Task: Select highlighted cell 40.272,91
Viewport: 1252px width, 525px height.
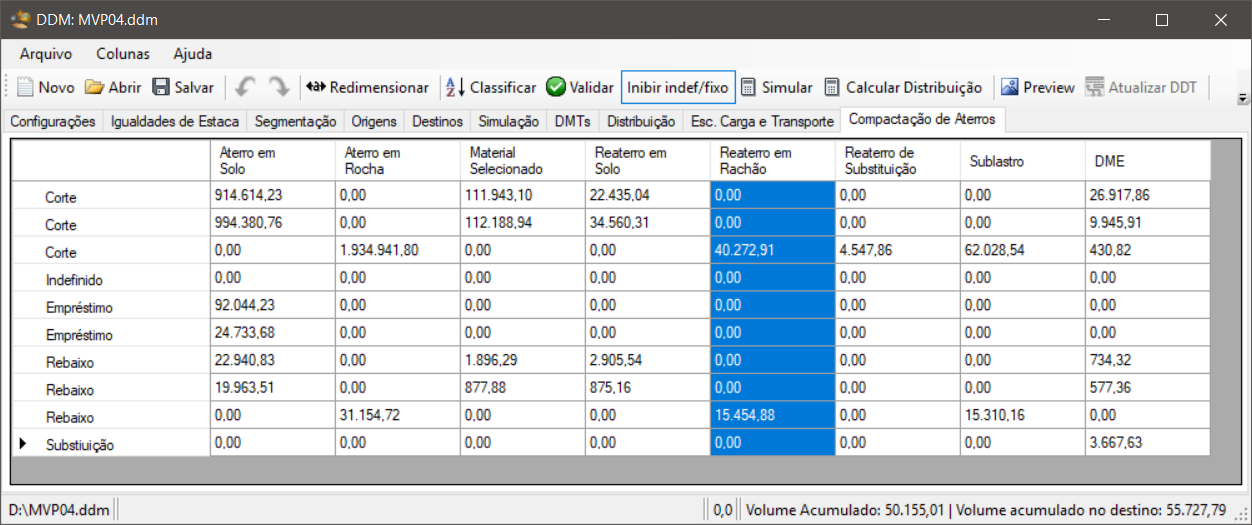Action: pyautogui.click(x=772, y=250)
